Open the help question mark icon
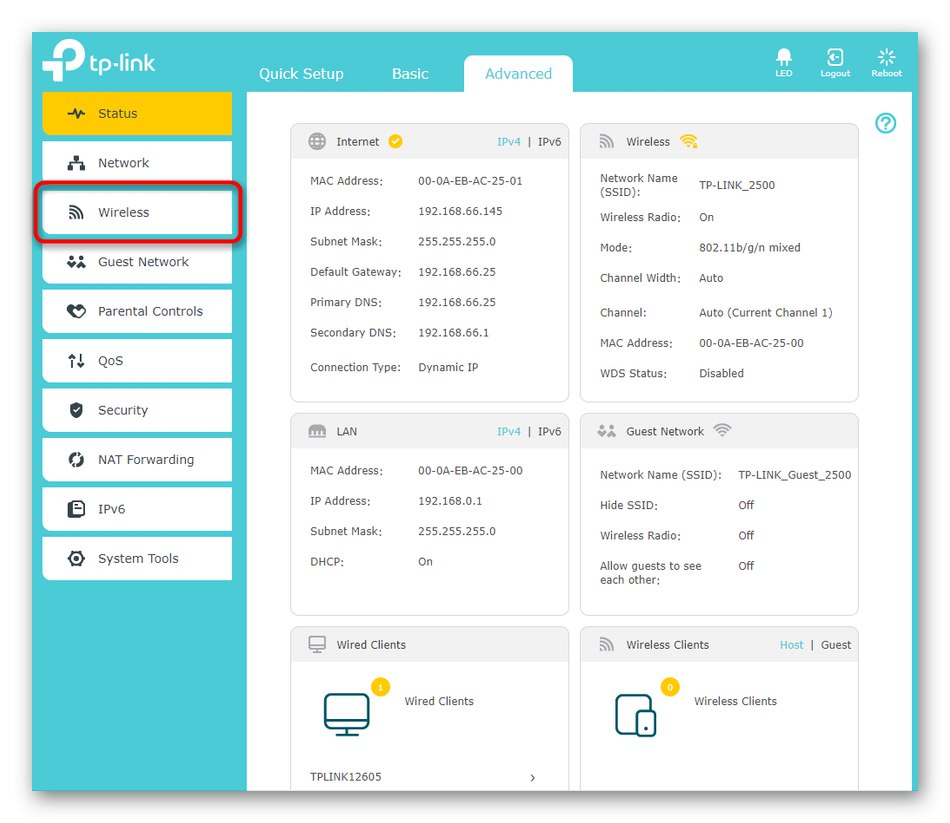Viewport: 950px width, 823px height. (x=885, y=124)
